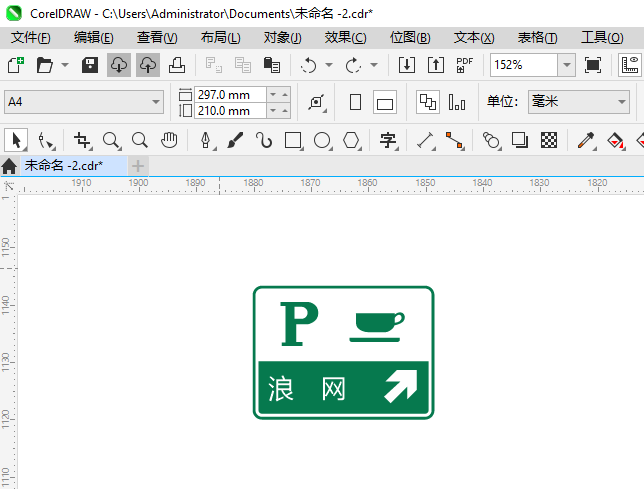Select the Pen tool
The image size is (644, 489).
coord(206,140)
